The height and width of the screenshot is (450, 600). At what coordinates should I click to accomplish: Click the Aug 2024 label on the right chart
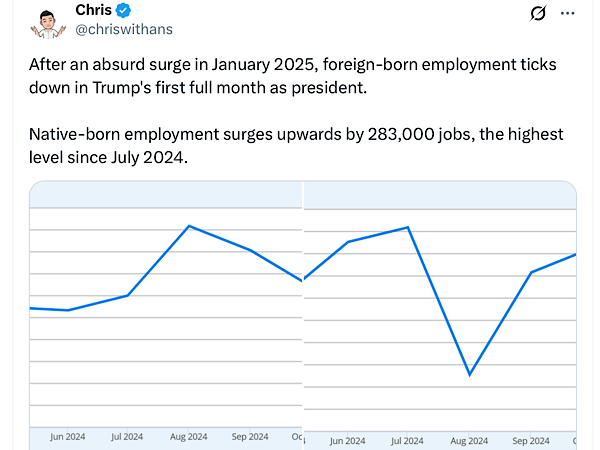point(469,440)
